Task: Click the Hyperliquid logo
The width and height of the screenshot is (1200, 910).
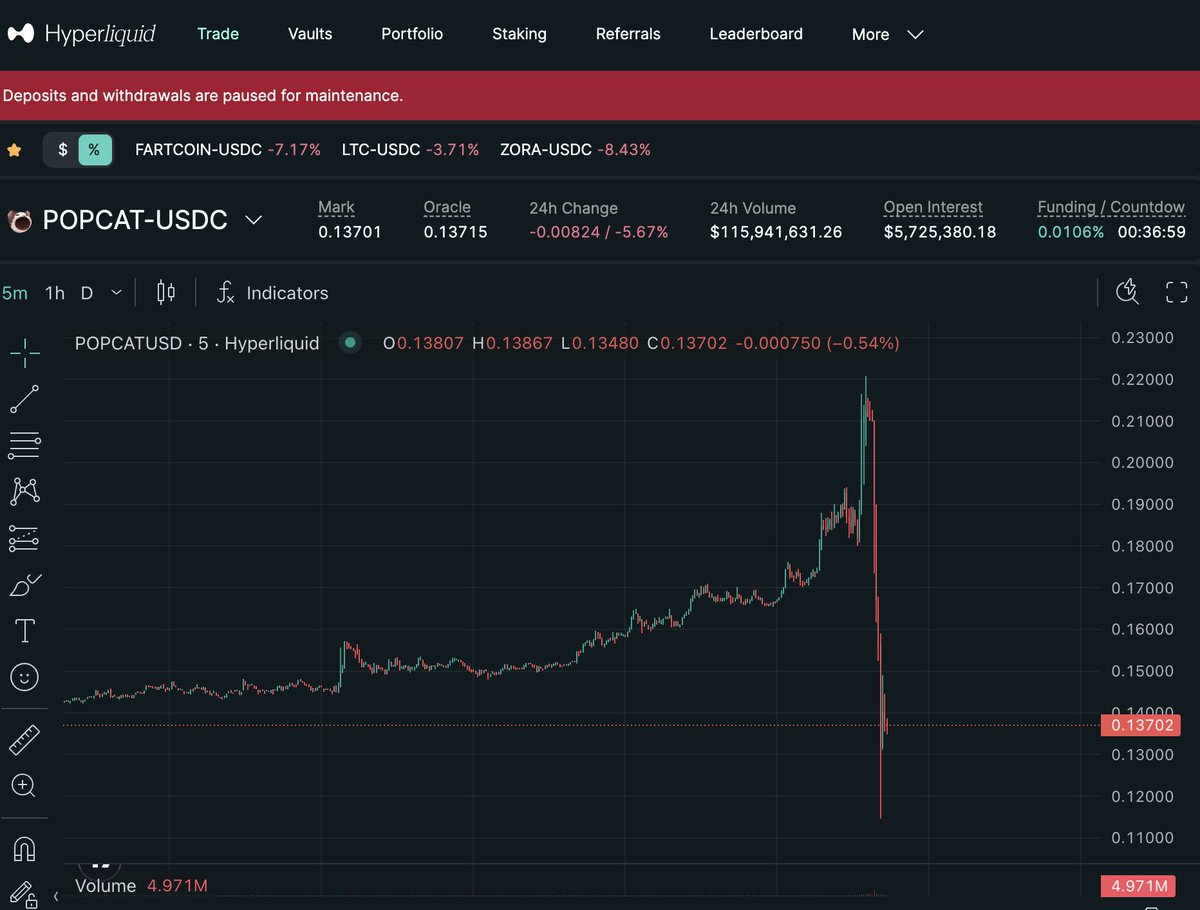Action: (82, 34)
